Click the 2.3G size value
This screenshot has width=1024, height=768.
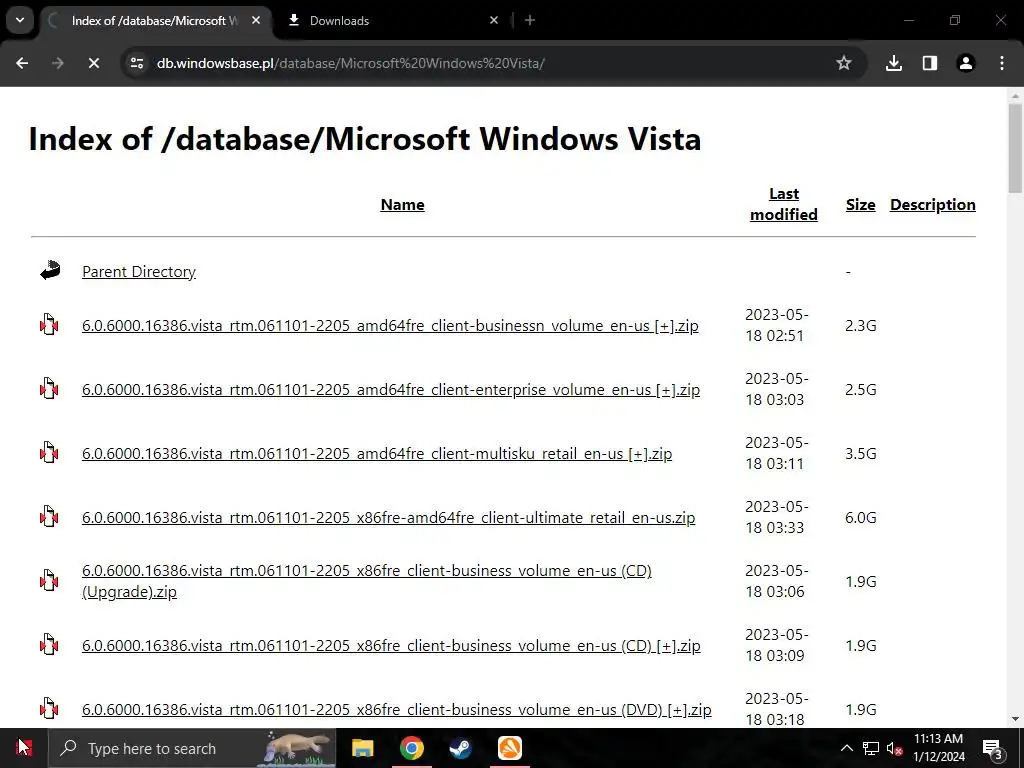(861, 325)
